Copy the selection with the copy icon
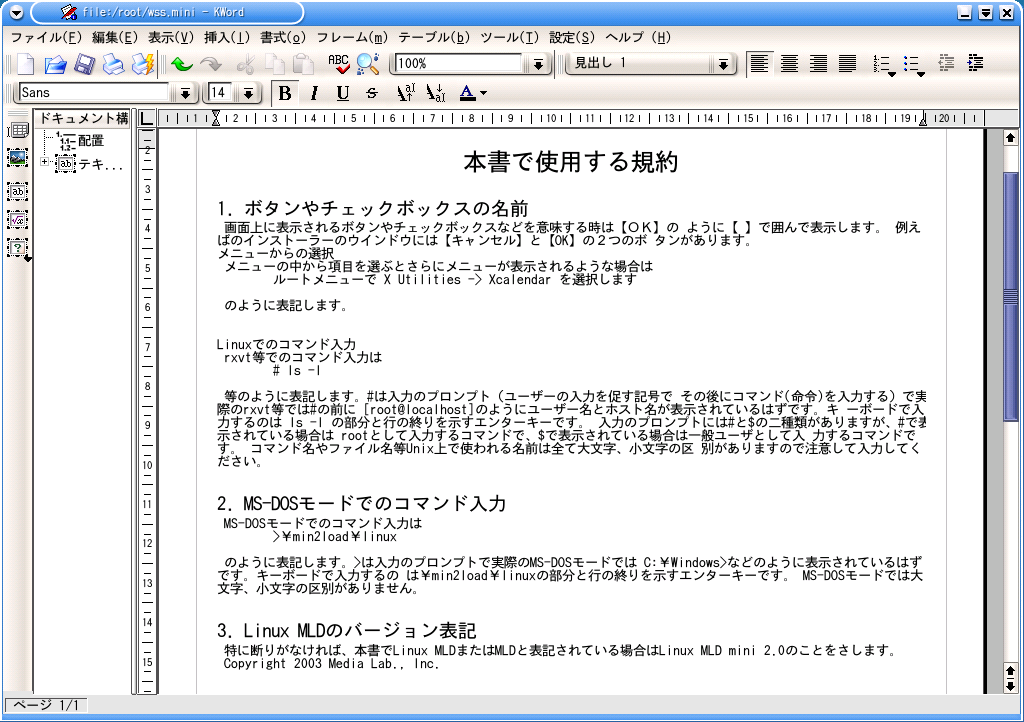The image size is (1024, 722). [274, 64]
